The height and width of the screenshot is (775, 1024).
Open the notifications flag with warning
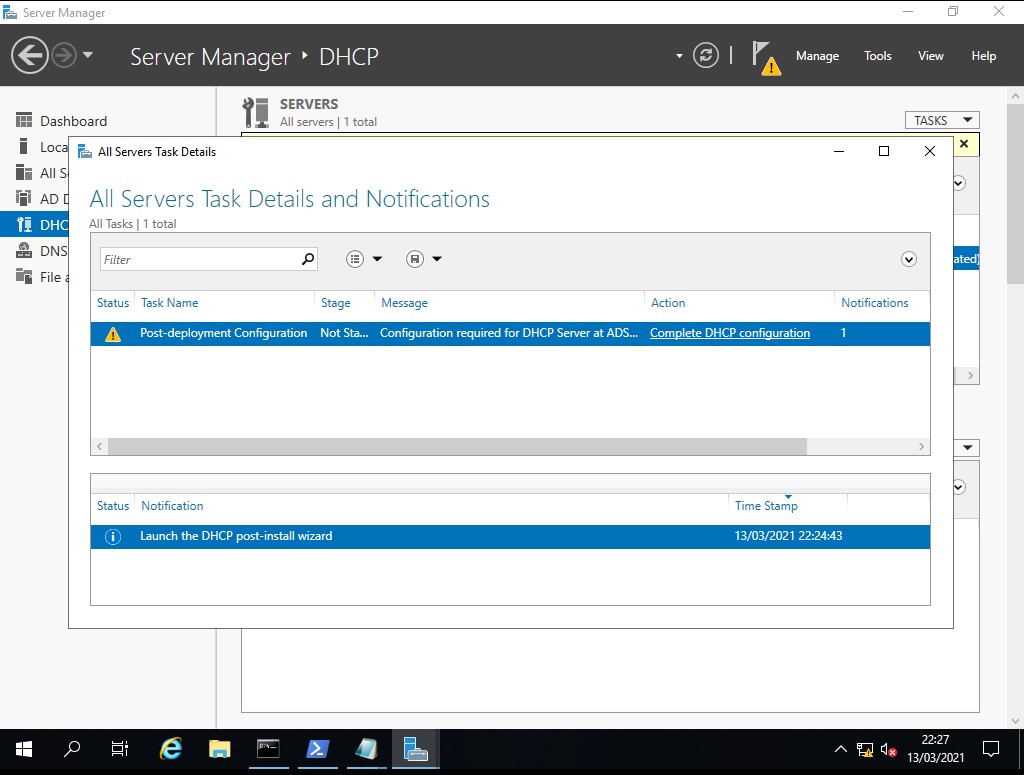[765, 57]
